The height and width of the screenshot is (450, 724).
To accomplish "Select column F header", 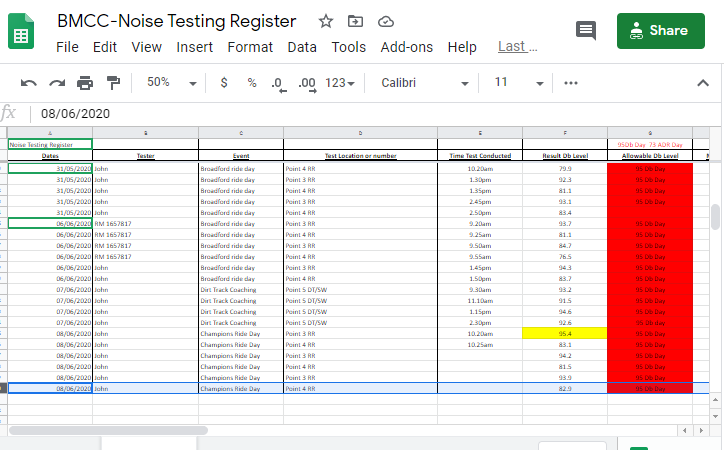I will point(565,133).
